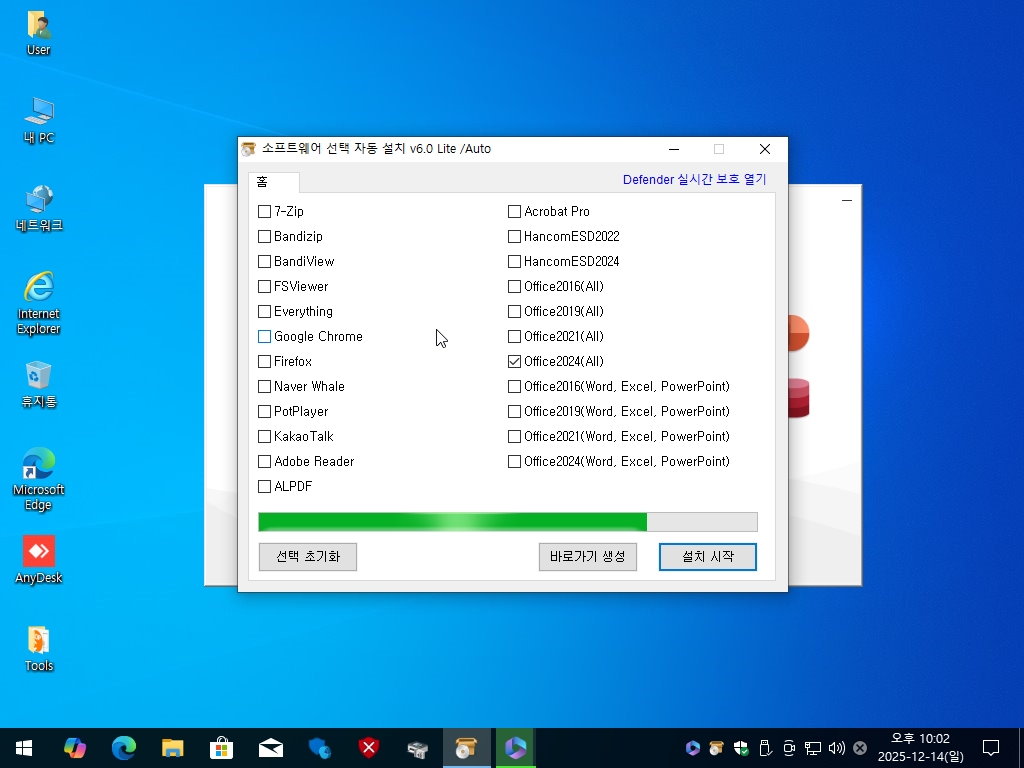The width and height of the screenshot is (1024, 768).
Task: Enable the BandiView checkbox
Action: pyautogui.click(x=264, y=261)
